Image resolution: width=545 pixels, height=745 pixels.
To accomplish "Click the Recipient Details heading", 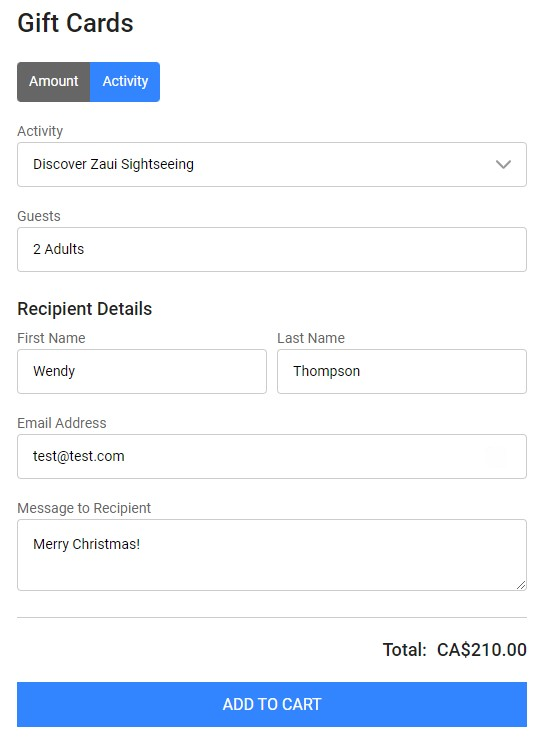I will coord(85,309).
